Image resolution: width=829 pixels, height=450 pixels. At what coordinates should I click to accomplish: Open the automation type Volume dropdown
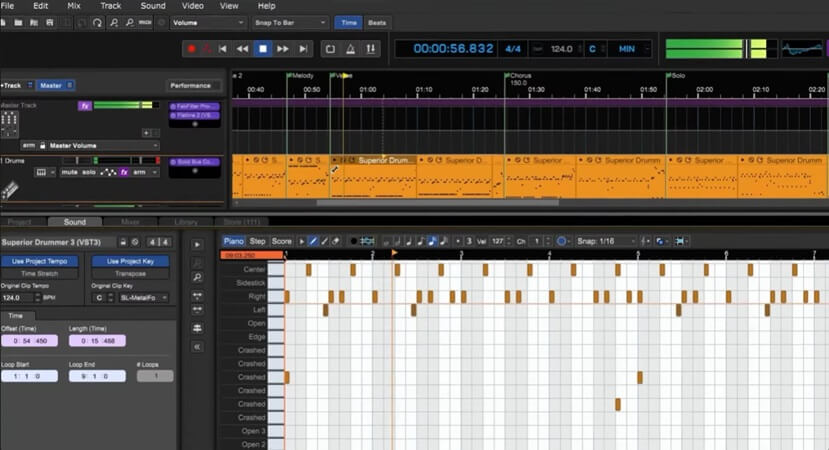(x=208, y=23)
